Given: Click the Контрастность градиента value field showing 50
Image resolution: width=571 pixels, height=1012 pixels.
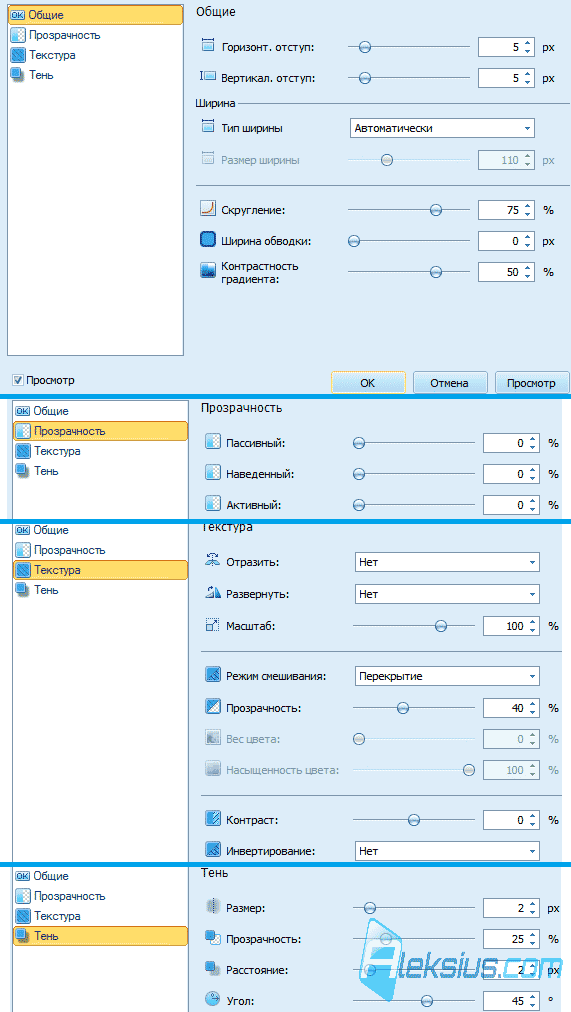Looking at the screenshot, I should click(506, 272).
